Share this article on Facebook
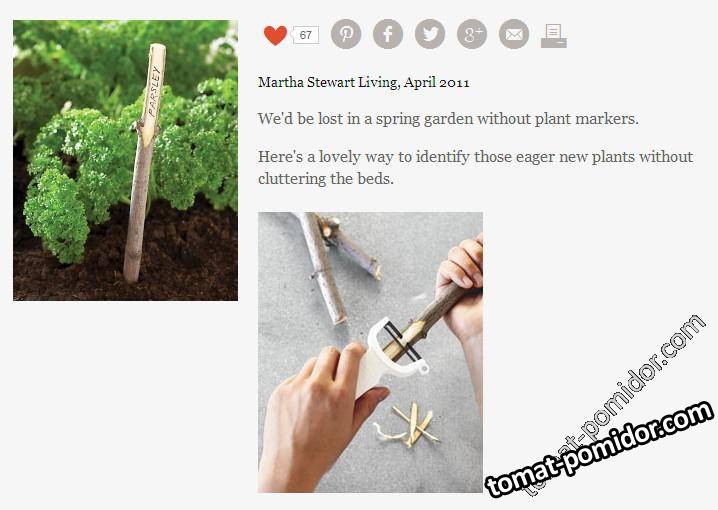718x510 pixels. pyautogui.click(x=388, y=34)
